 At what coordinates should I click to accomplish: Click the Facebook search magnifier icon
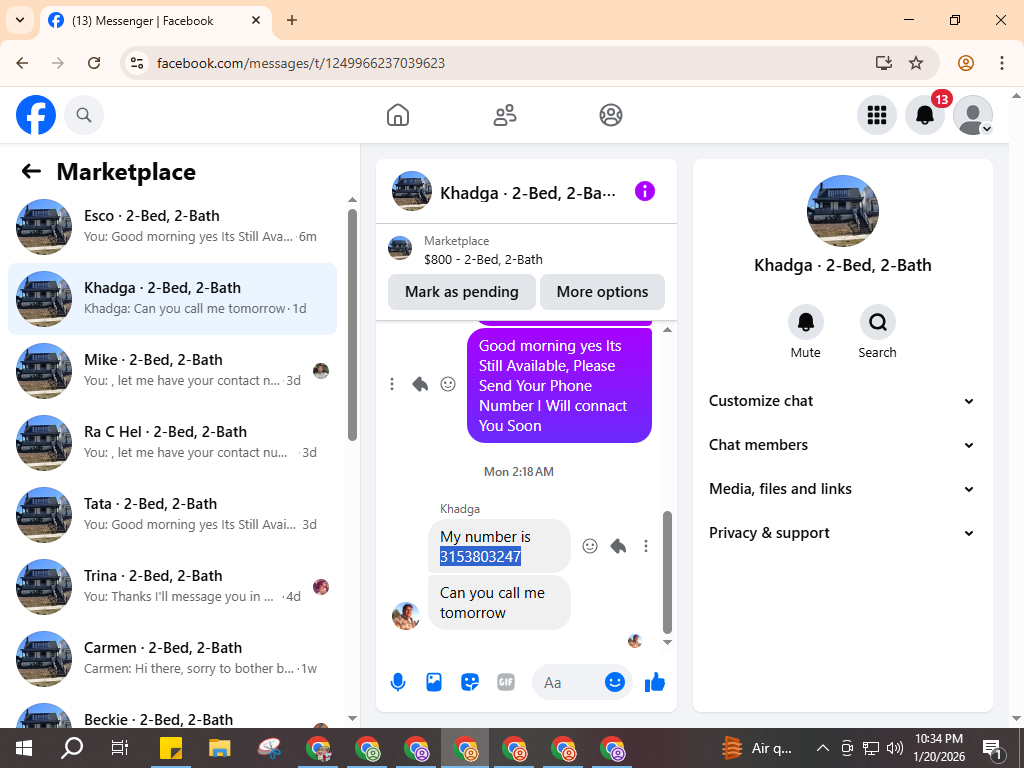84,115
